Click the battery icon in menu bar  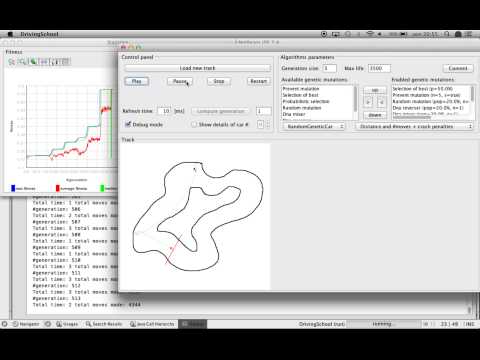tap(404, 34)
